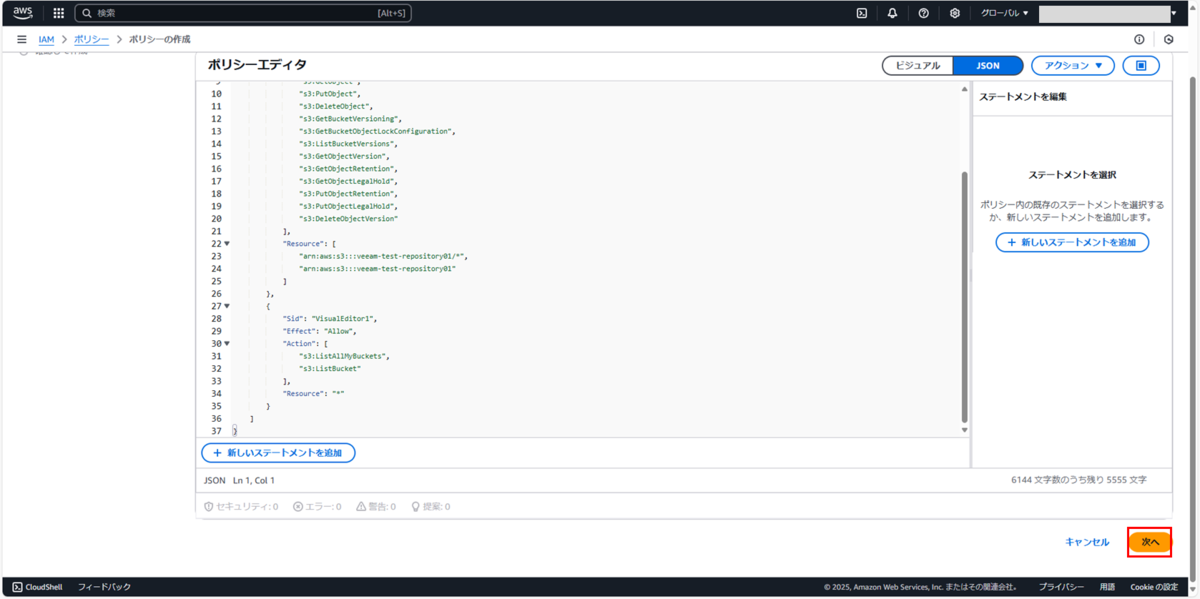
Task: Click the "s3:GetObjectVersion" line
Action: tap(343, 156)
